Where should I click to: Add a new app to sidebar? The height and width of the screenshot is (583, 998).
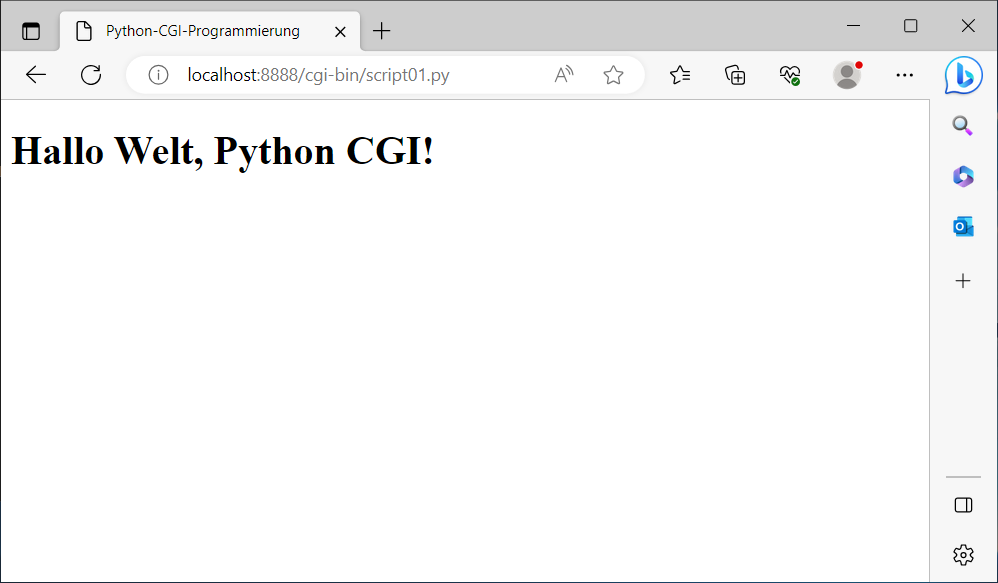click(963, 281)
